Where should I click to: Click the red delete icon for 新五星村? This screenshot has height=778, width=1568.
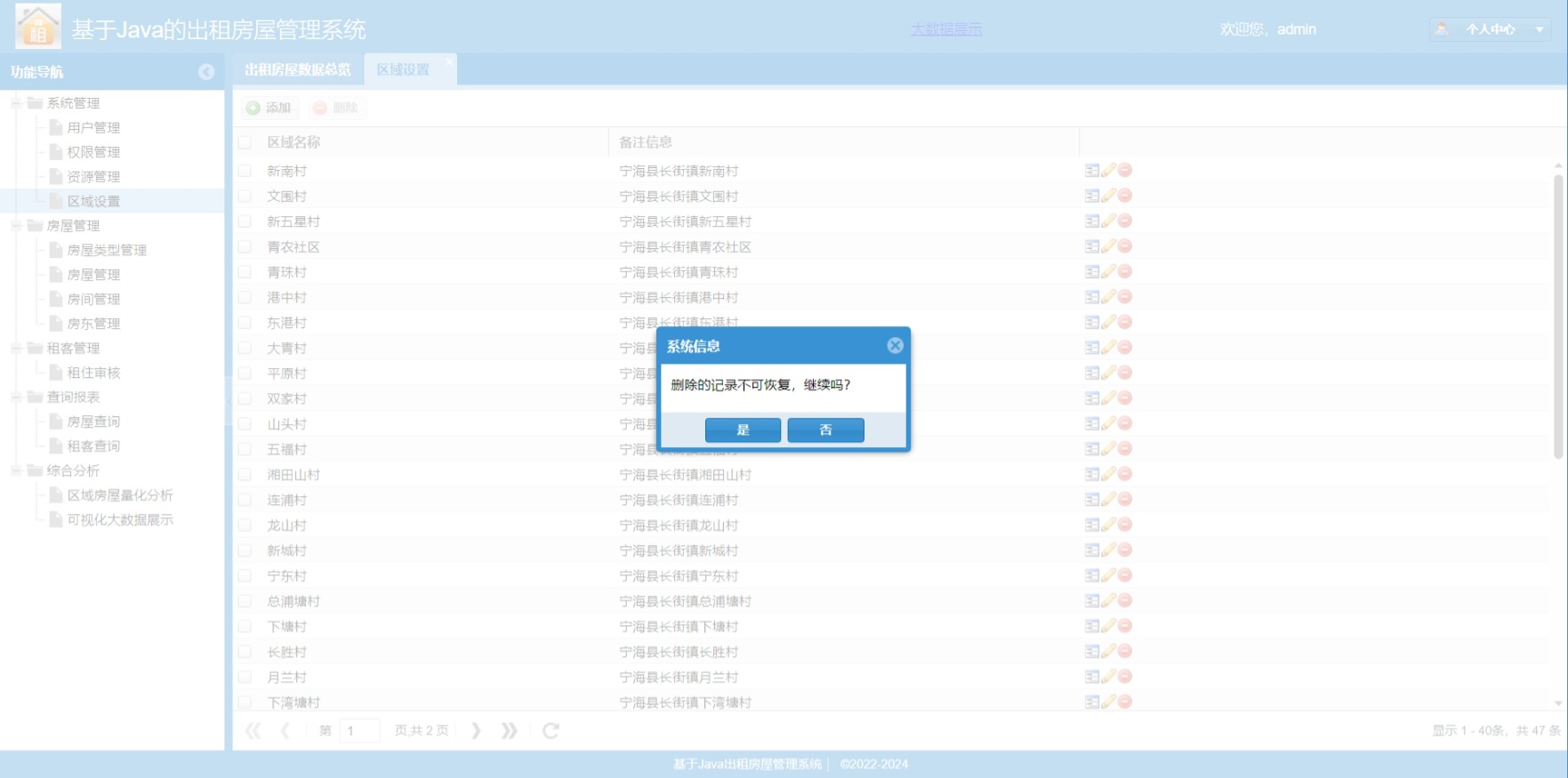1125,221
